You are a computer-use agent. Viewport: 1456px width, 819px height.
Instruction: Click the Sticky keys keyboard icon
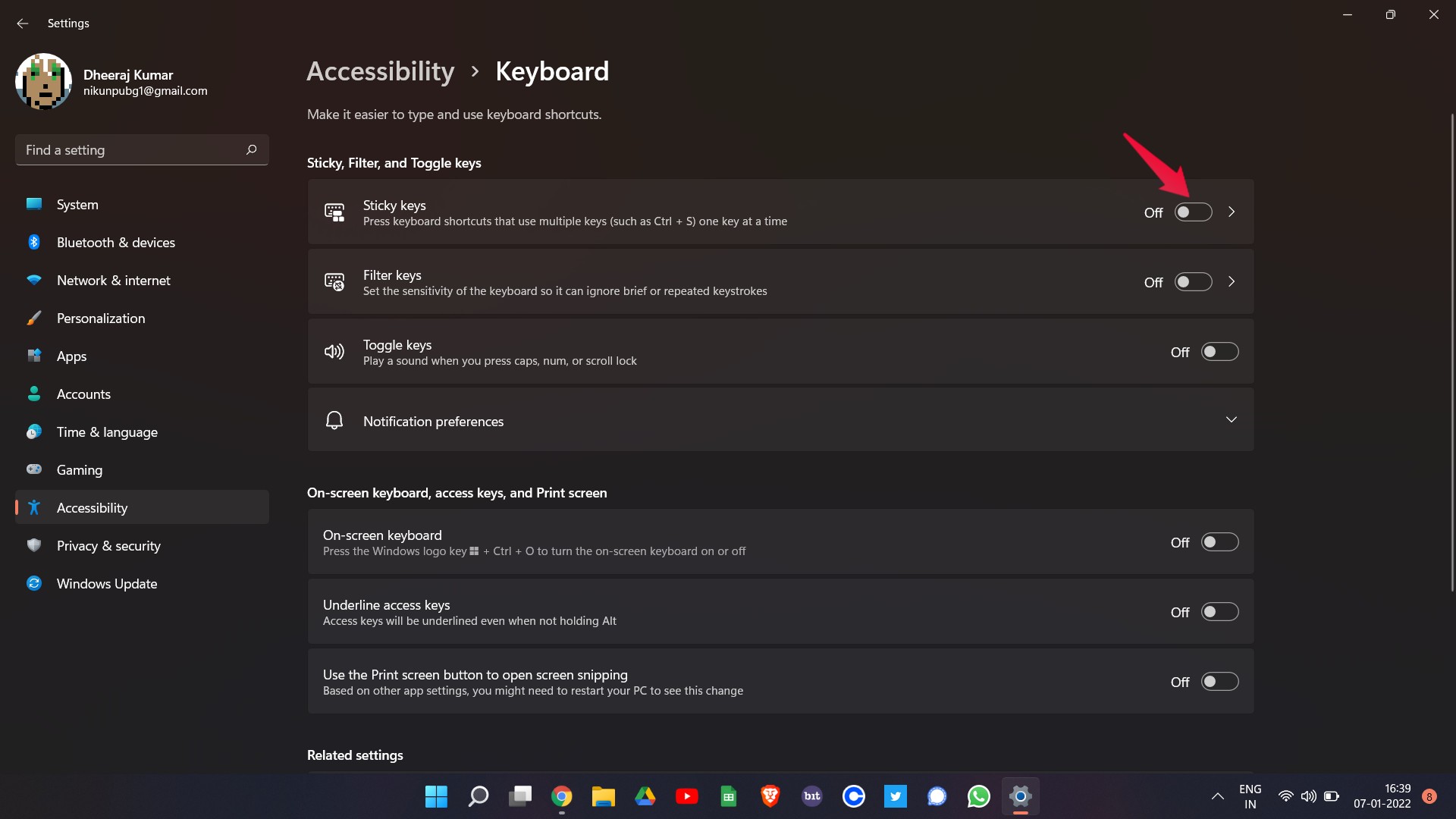pos(334,212)
